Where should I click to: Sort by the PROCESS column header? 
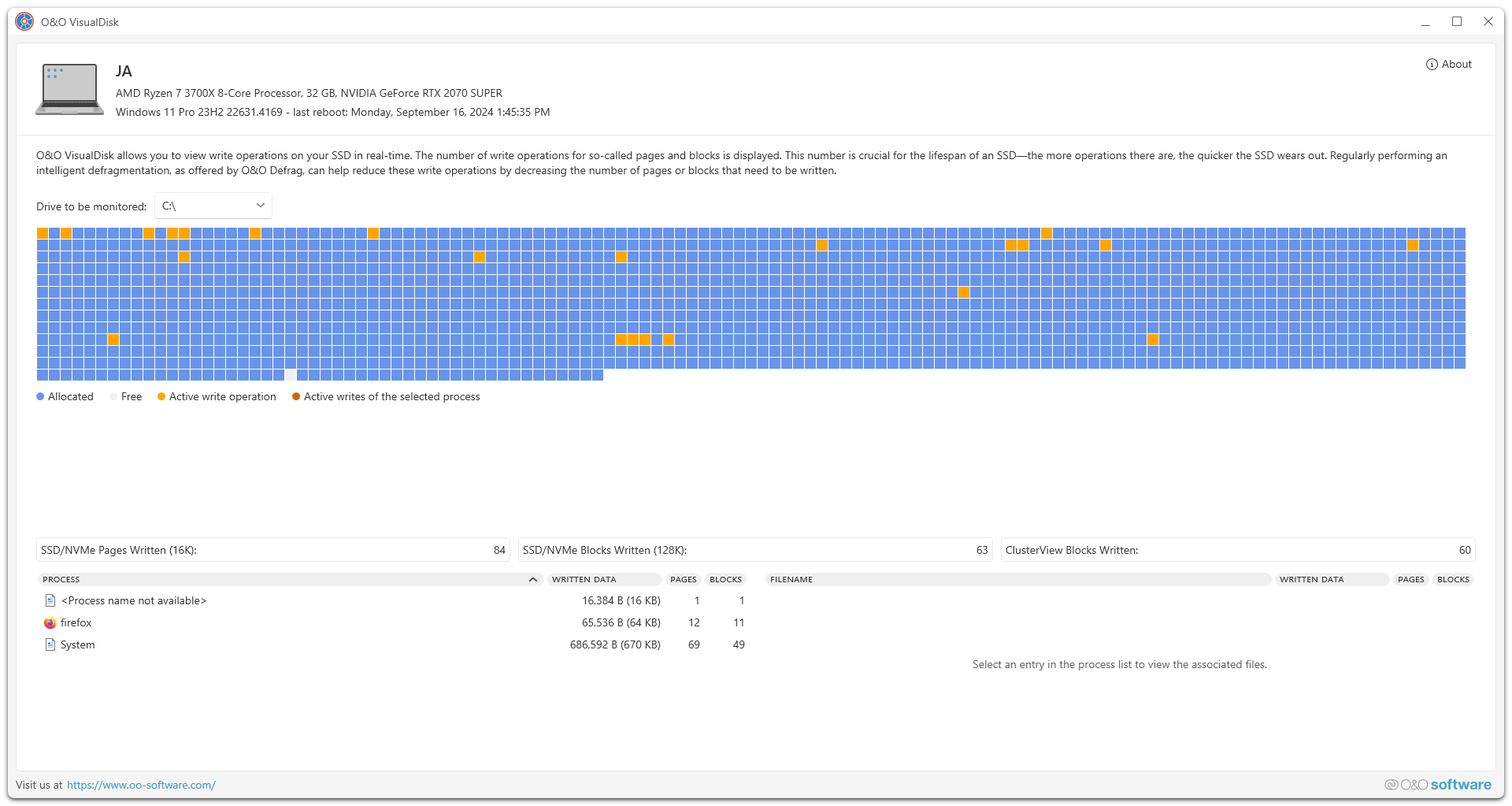pos(290,579)
